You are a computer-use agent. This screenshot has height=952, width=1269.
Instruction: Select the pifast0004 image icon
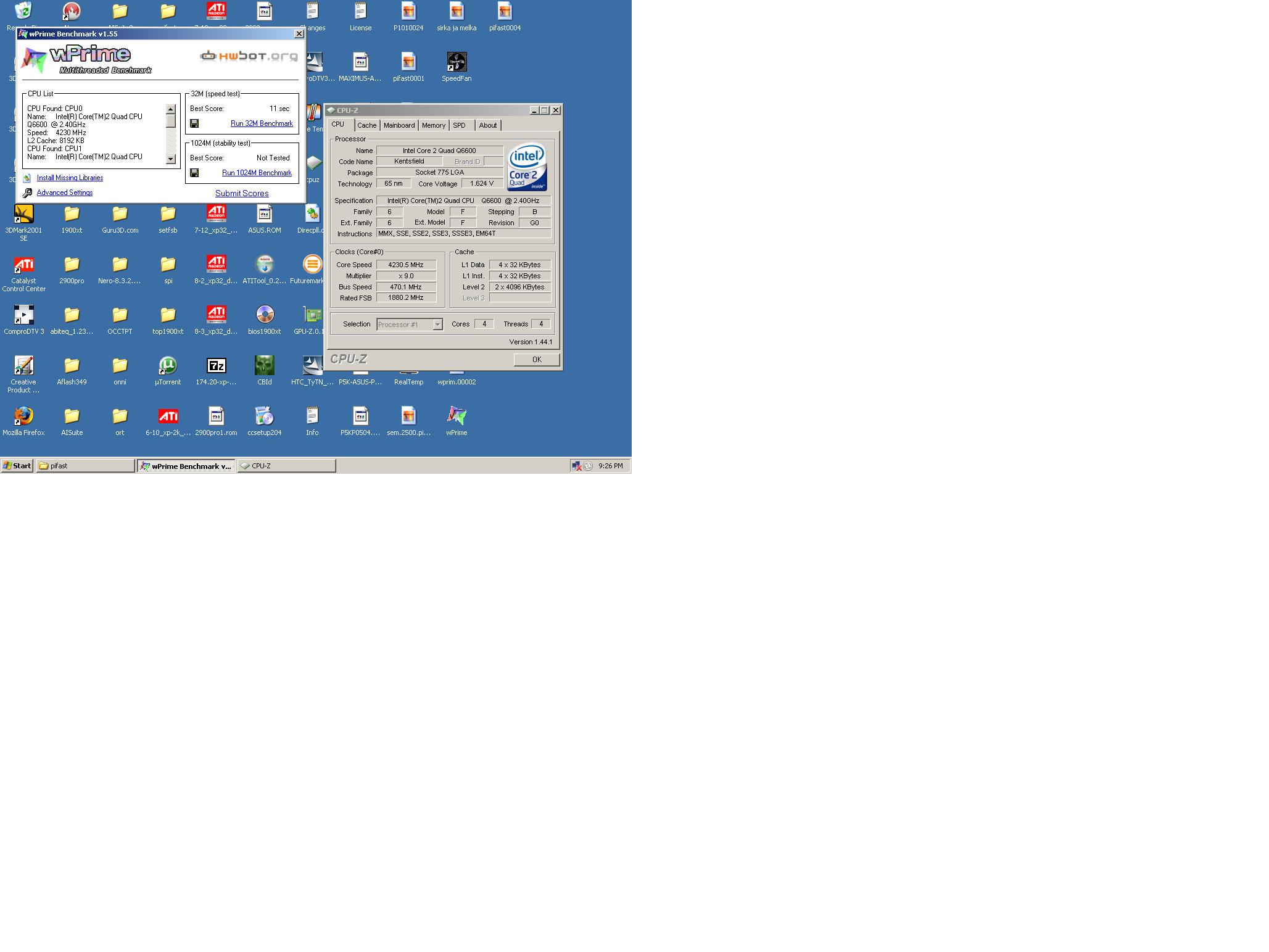[x=505, y=17]
